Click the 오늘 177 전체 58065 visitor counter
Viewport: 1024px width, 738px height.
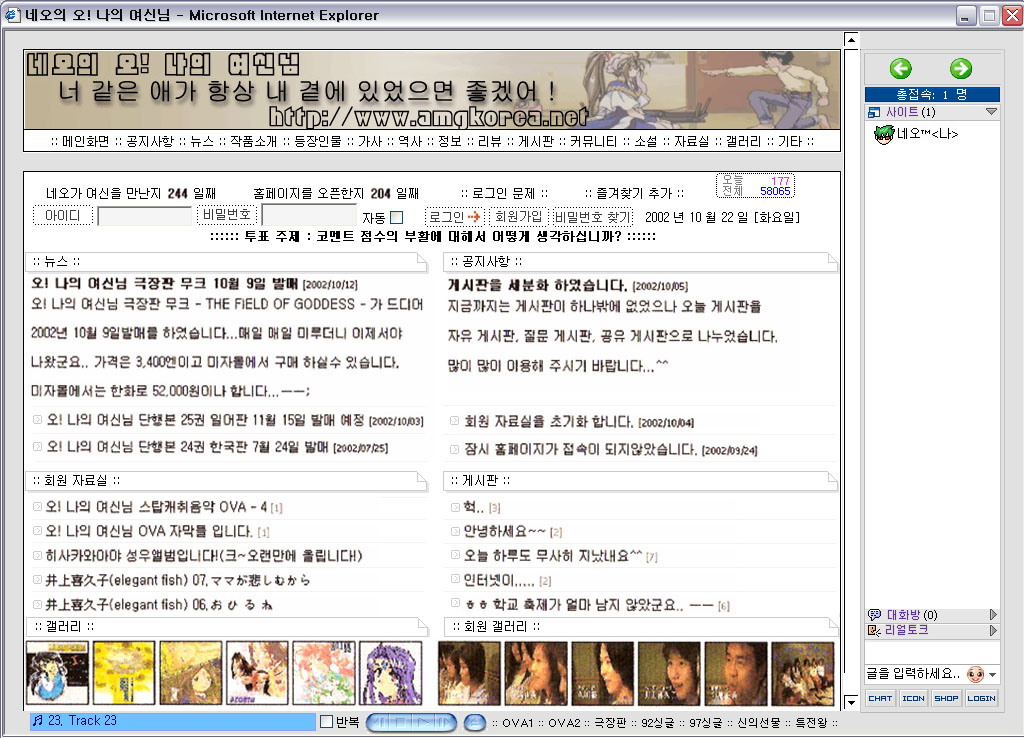pyautogui.click(x=756, y=185)
